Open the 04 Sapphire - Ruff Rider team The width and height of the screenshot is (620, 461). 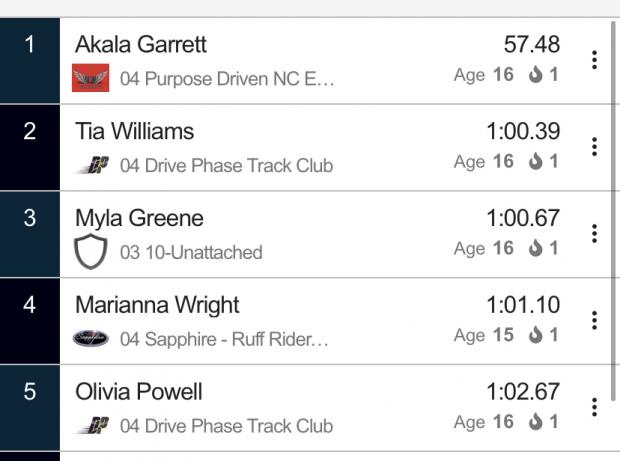[x=224, y=339]
